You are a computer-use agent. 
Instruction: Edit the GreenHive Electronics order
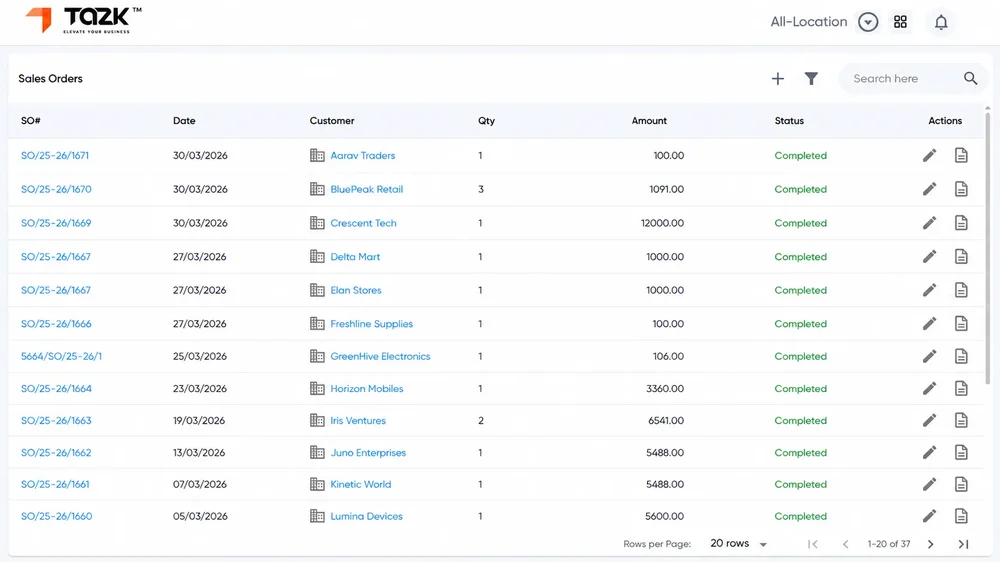click(x=929, y=356)
